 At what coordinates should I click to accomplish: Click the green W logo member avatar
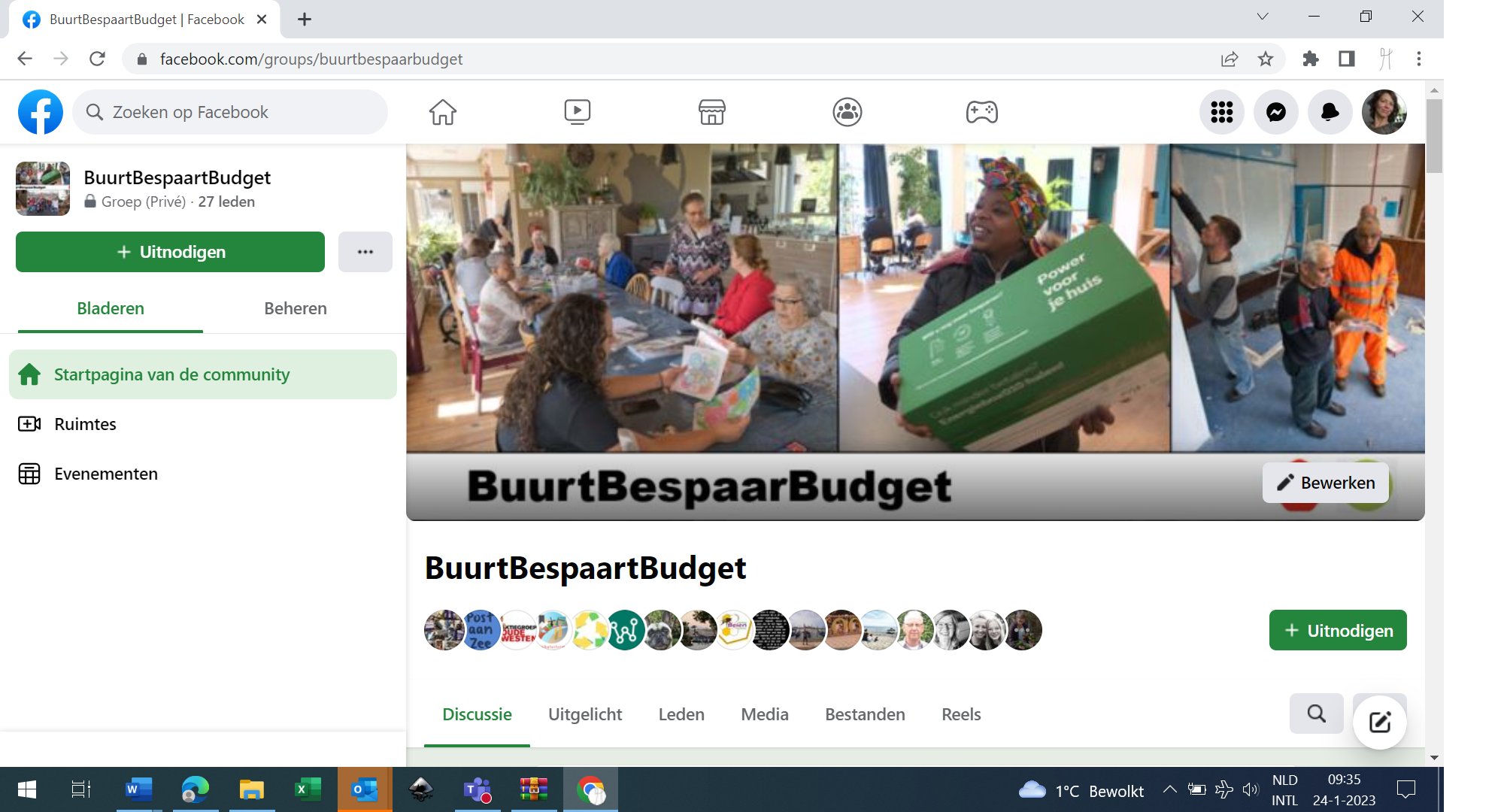pos(625,630)
